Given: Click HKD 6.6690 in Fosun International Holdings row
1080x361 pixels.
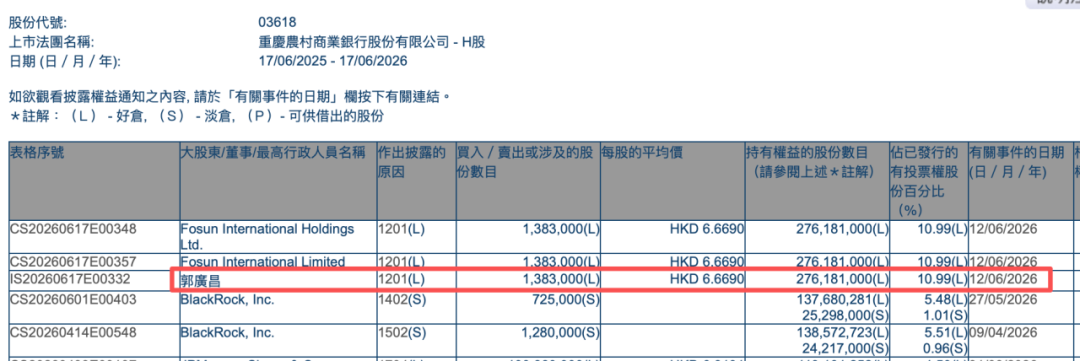Looking at the screenshot, I should click(706, 228).
